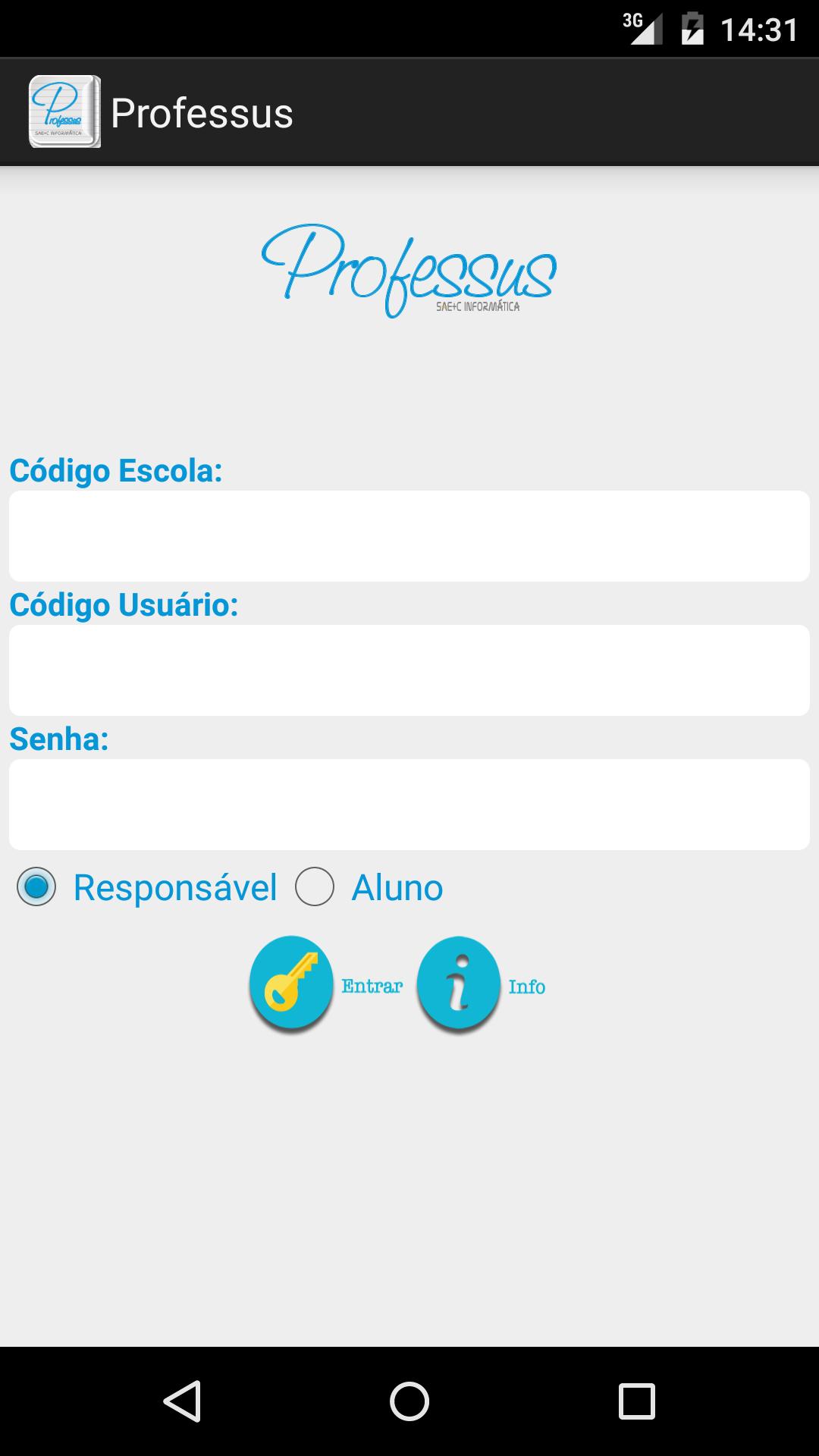Tap the 14:31 clock in status bar
The width and height of the screenshot is (819, 1456).
(x=759, y=30)
